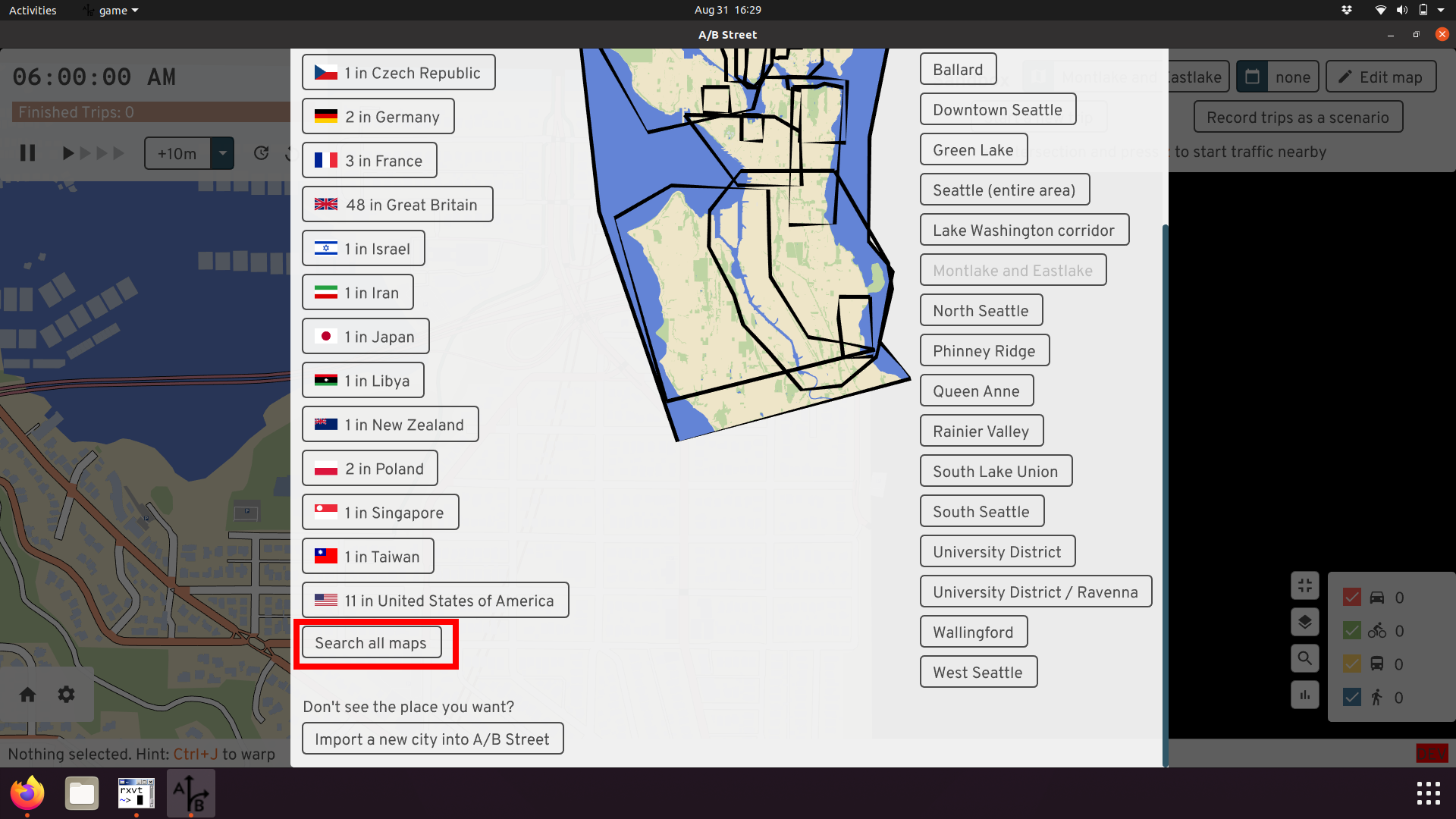Select 1 in New Zealand
Screen dimensions: 1456x819
click(390, 424)
